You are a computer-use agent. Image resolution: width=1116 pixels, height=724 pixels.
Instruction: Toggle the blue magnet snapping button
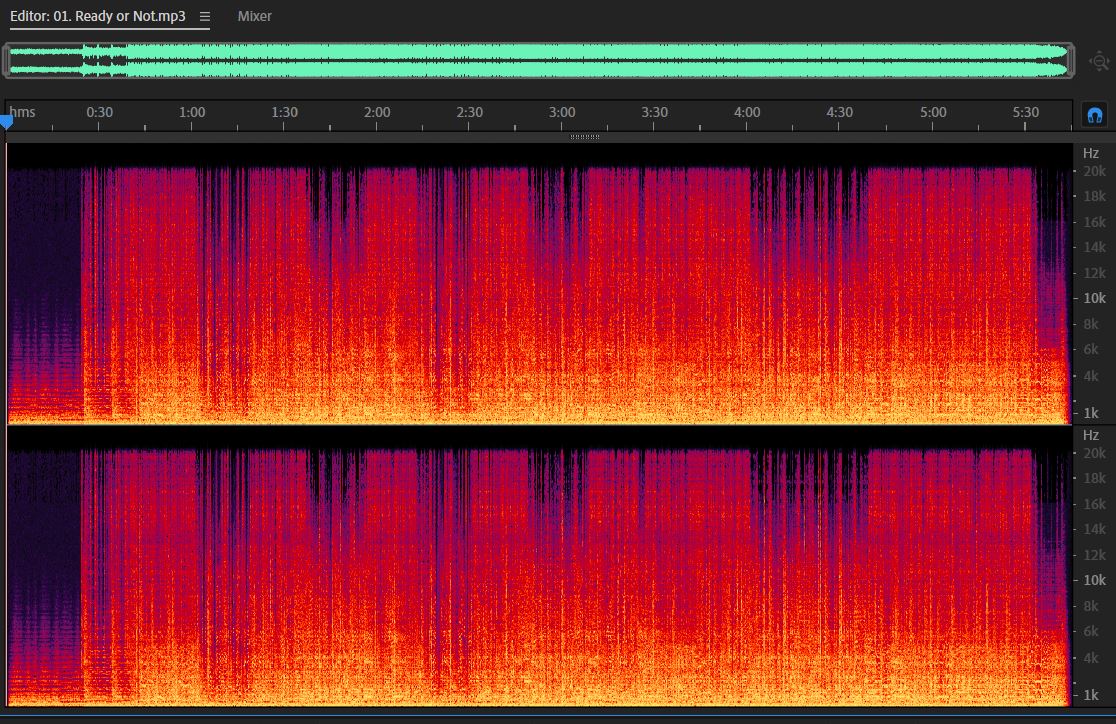coord(1095,115)
